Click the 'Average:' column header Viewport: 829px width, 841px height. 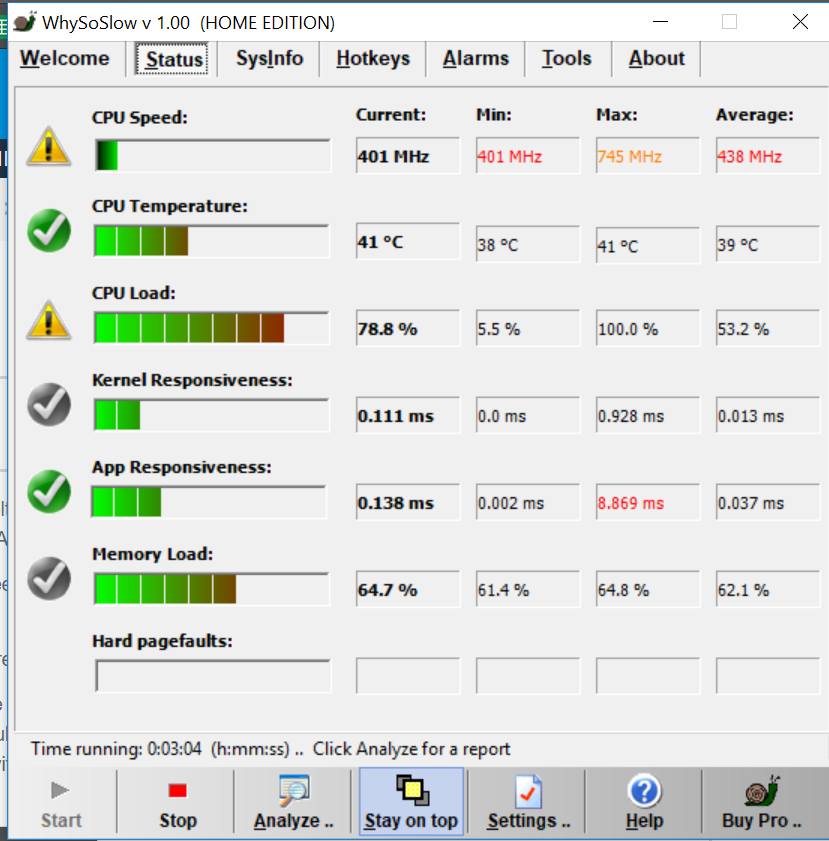pyautogui.click(x=754, y=115)
